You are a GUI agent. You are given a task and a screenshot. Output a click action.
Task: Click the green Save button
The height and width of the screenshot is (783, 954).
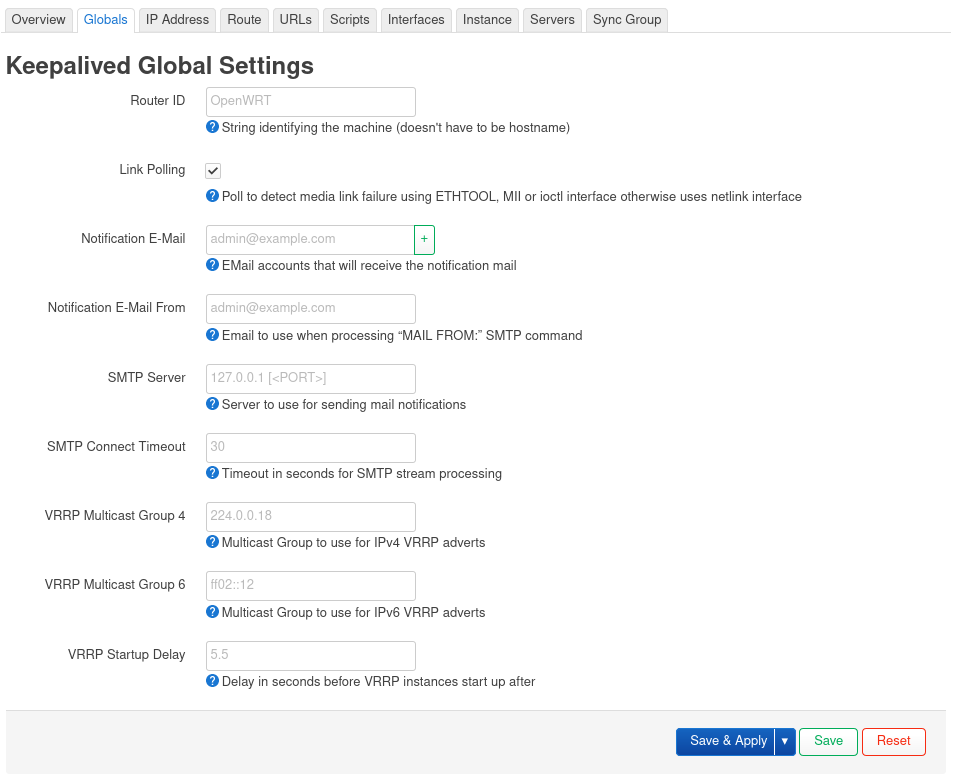point(828,741)
